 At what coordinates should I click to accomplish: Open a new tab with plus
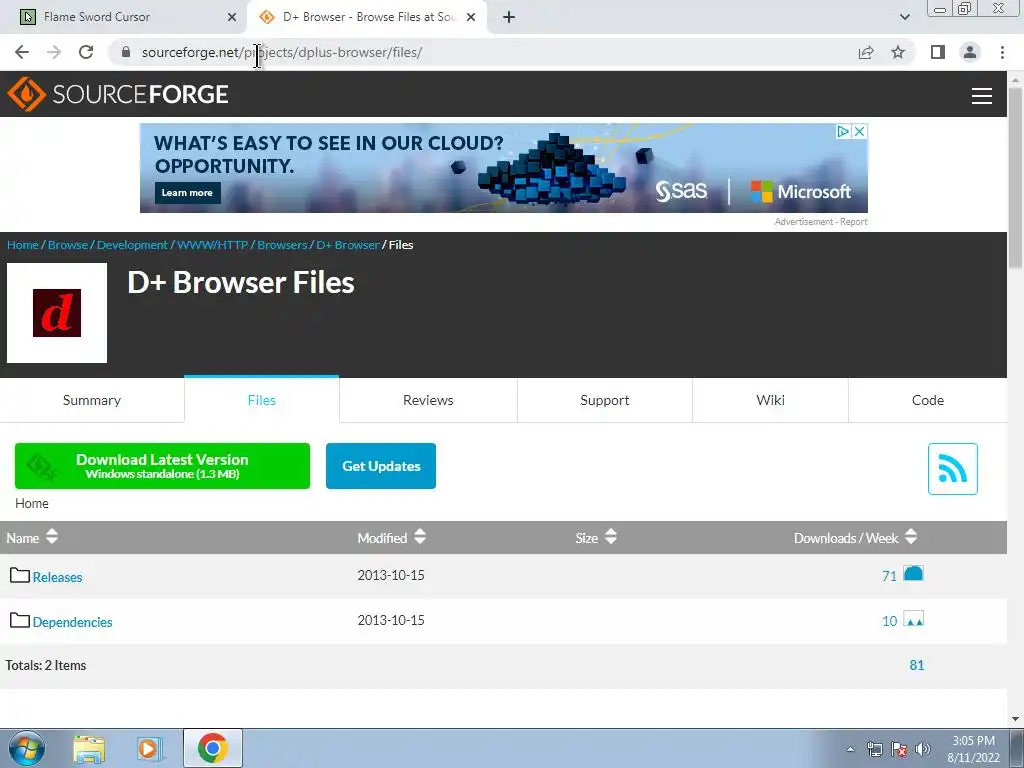(509, 17)
